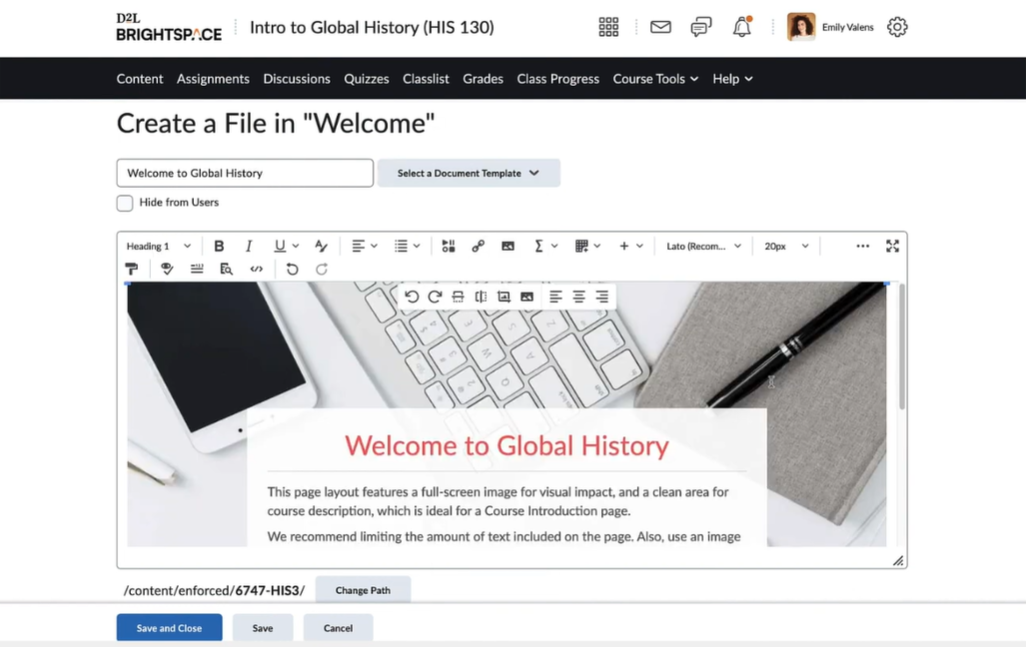Expand the Help menu

coord(732,79)
